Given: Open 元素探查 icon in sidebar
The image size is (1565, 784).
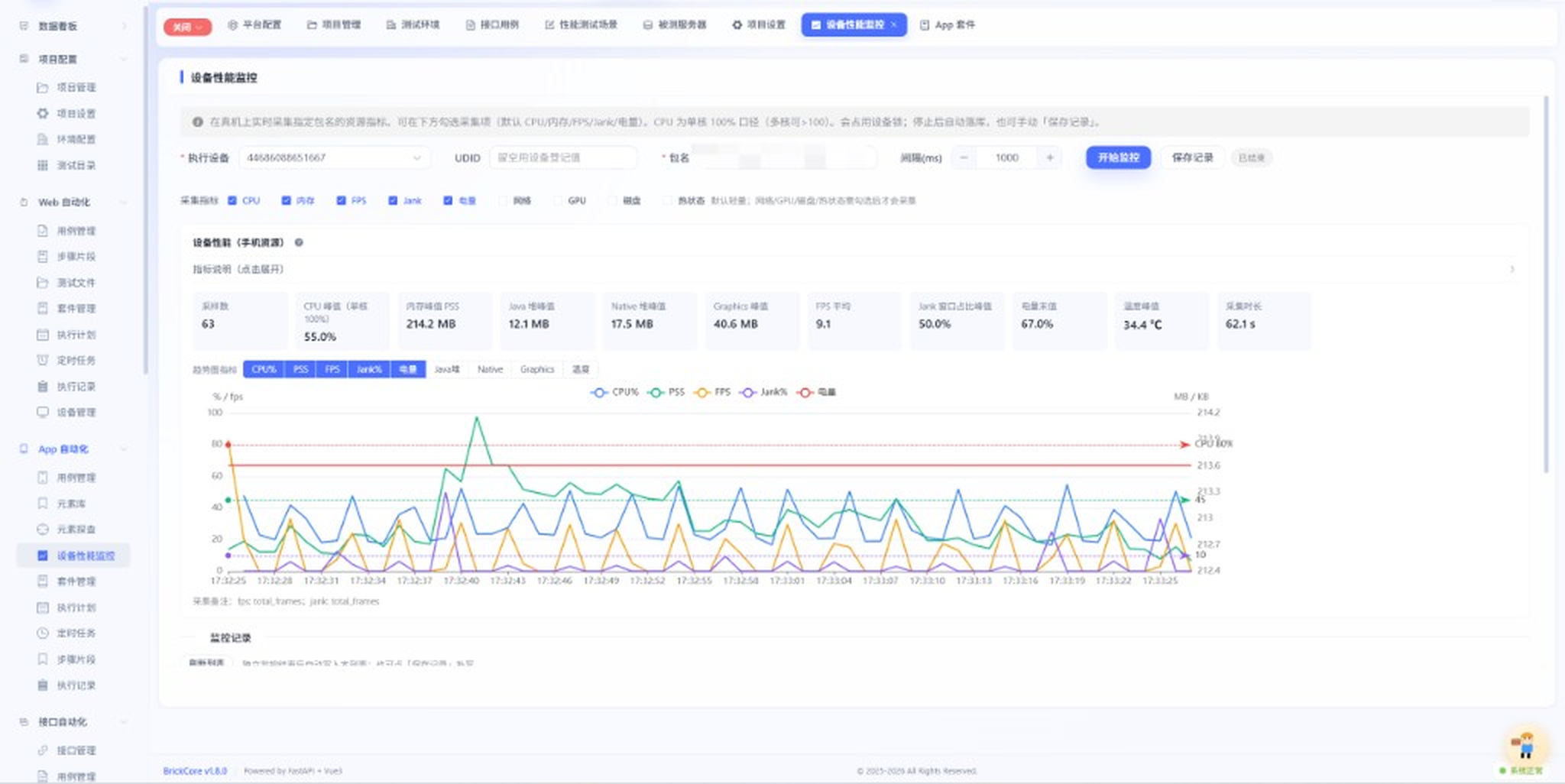Looking at the screenshot, I should [x=43, y=530].
